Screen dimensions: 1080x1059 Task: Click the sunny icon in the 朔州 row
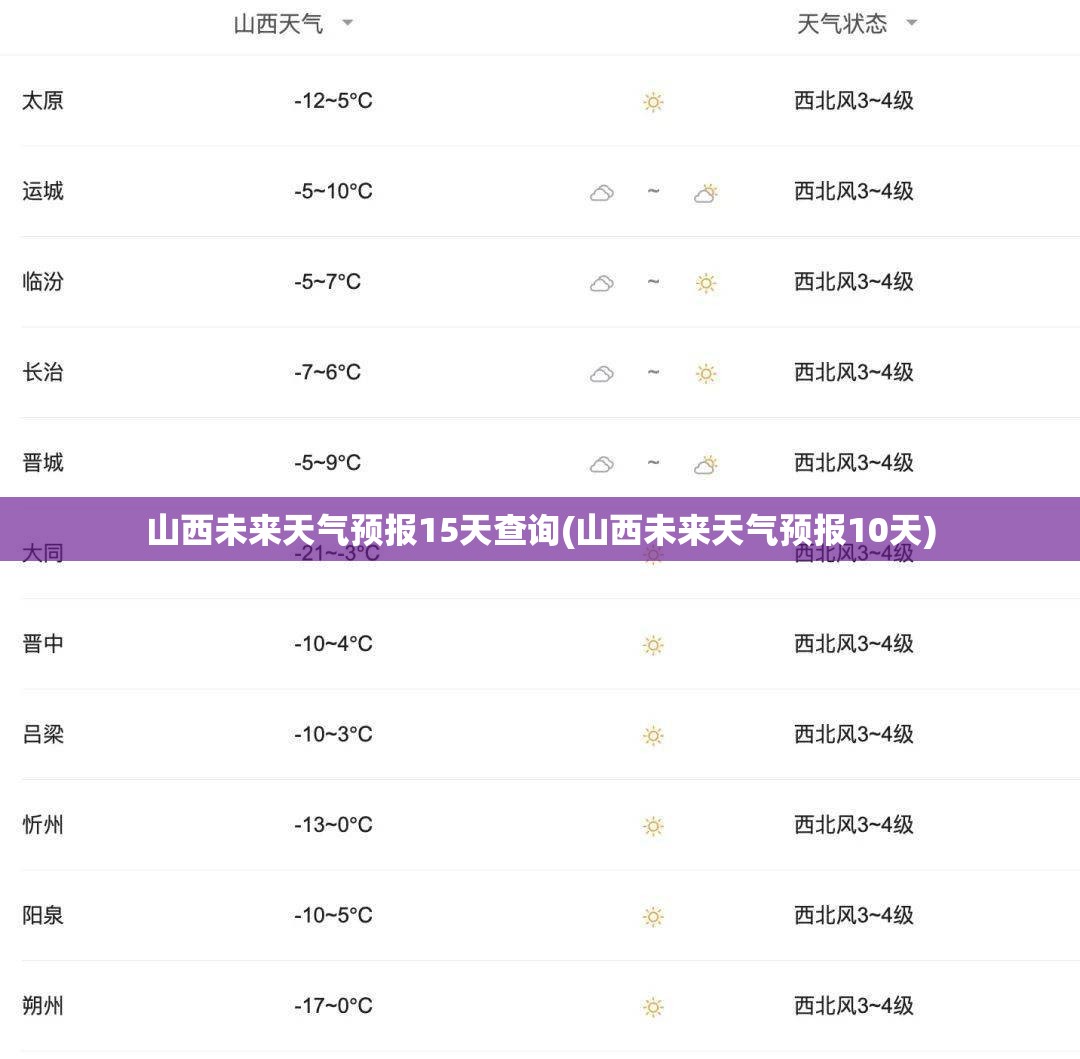tap(653, 1007)
